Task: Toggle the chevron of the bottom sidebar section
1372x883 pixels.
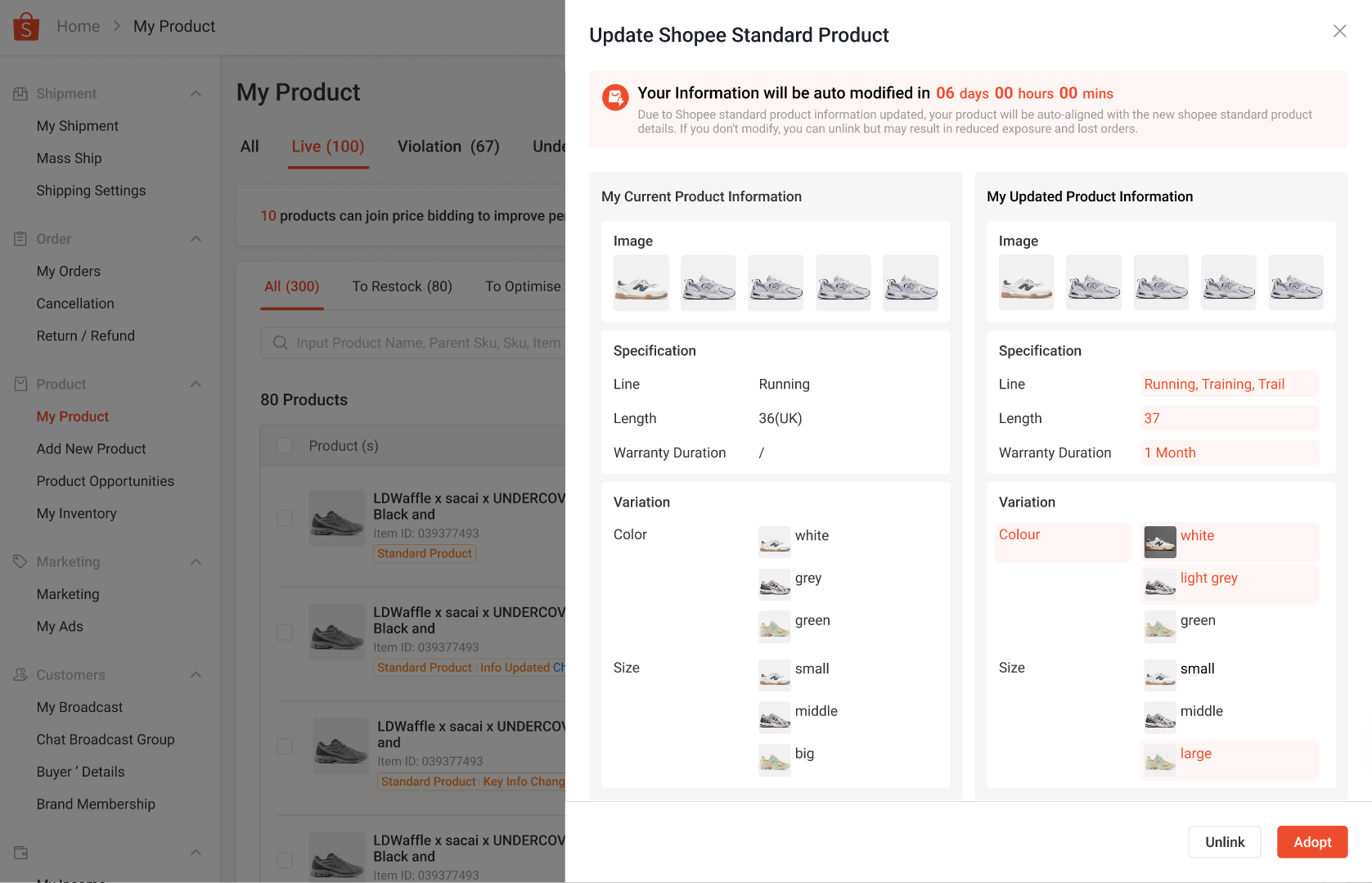Action: (x=196, y=853)
